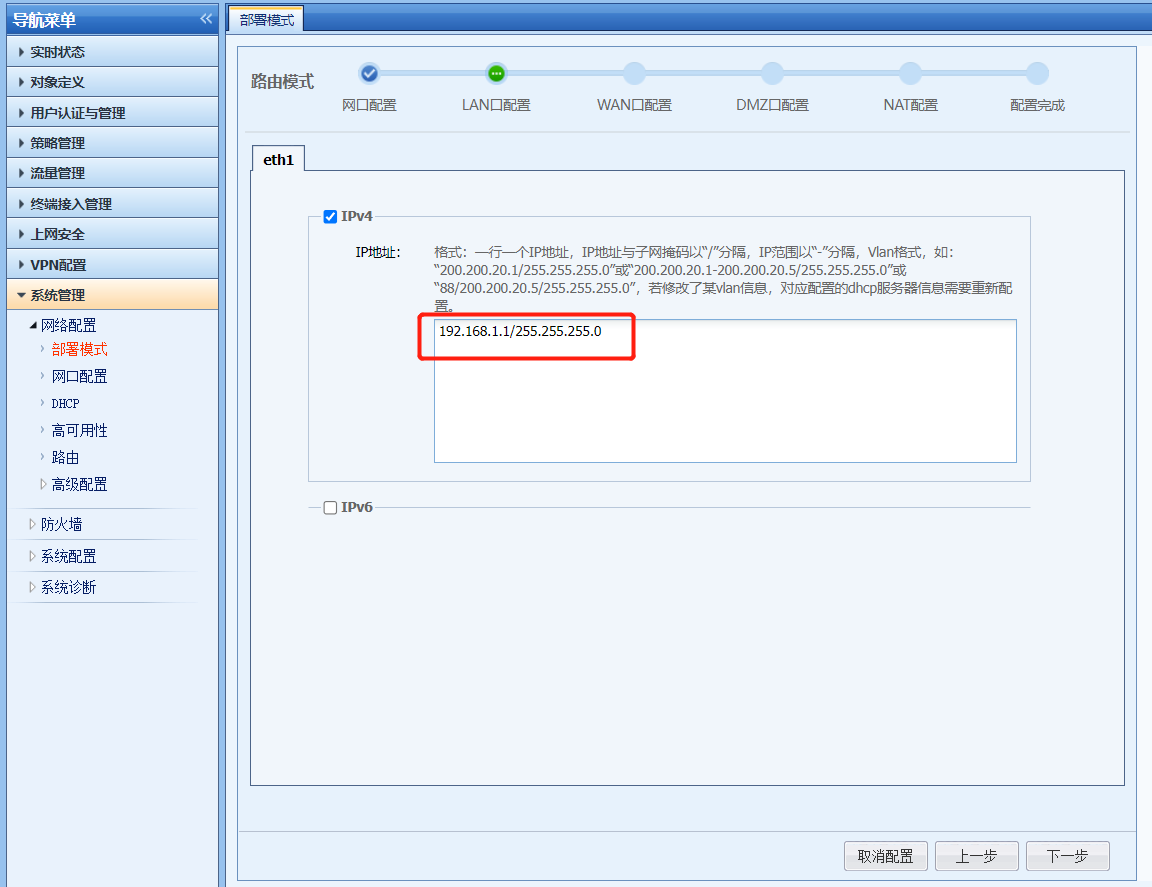Select the WAN口配置 step circle
The image size is (1152, 887).
coord(634,73)
